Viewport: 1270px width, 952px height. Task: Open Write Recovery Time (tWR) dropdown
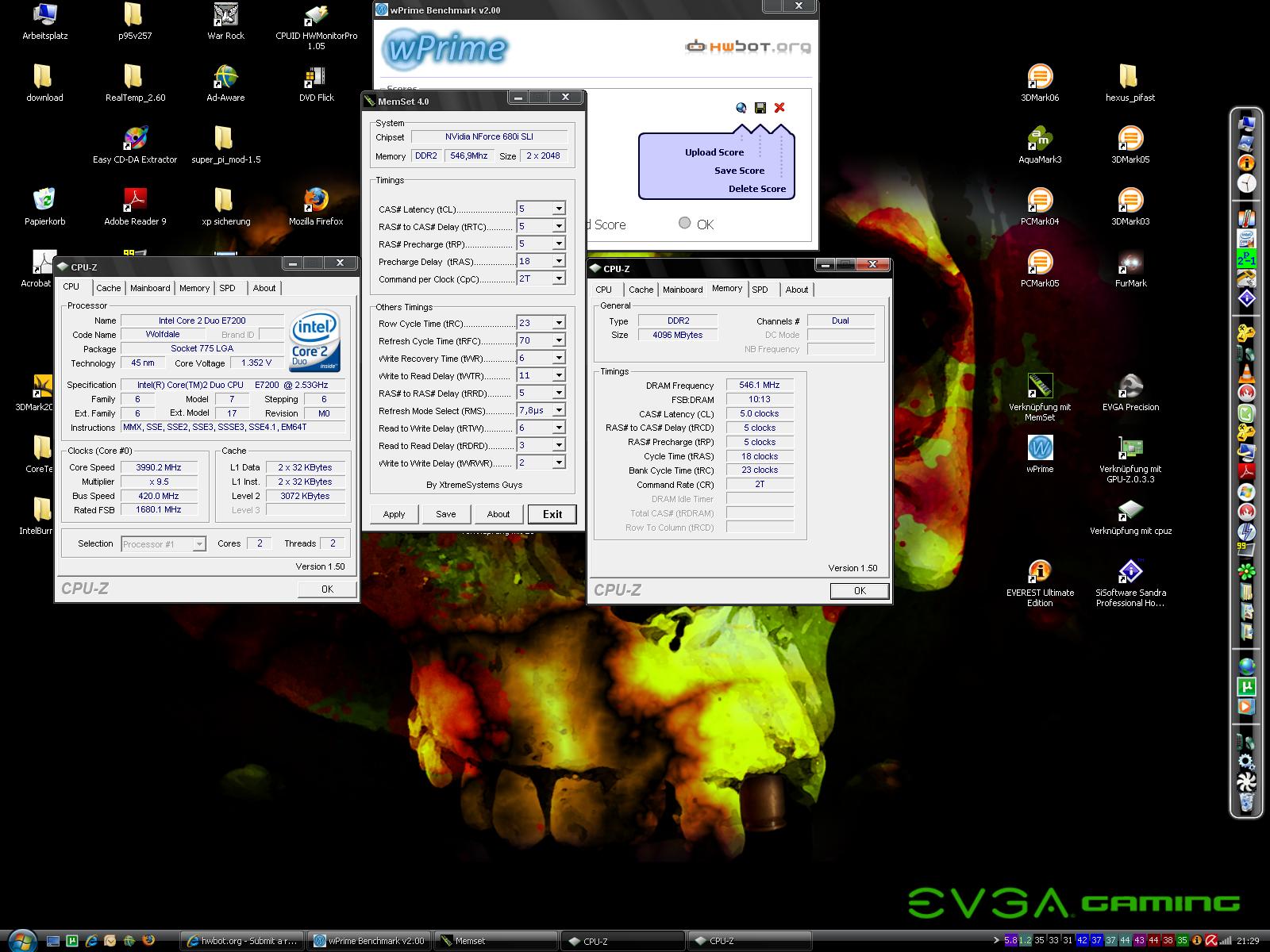point(559,358)
